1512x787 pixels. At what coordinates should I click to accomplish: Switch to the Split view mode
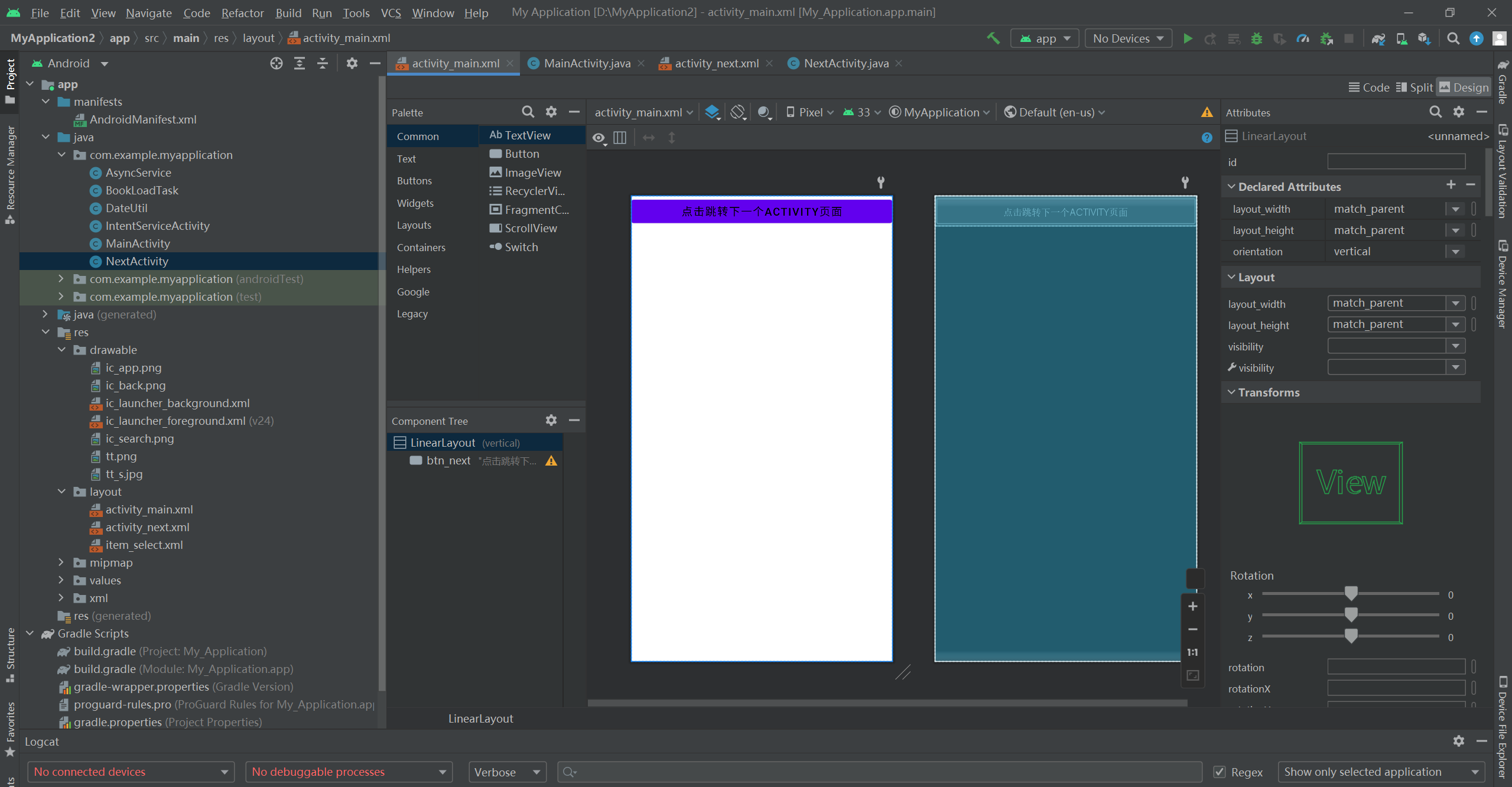click(1414, 87)
